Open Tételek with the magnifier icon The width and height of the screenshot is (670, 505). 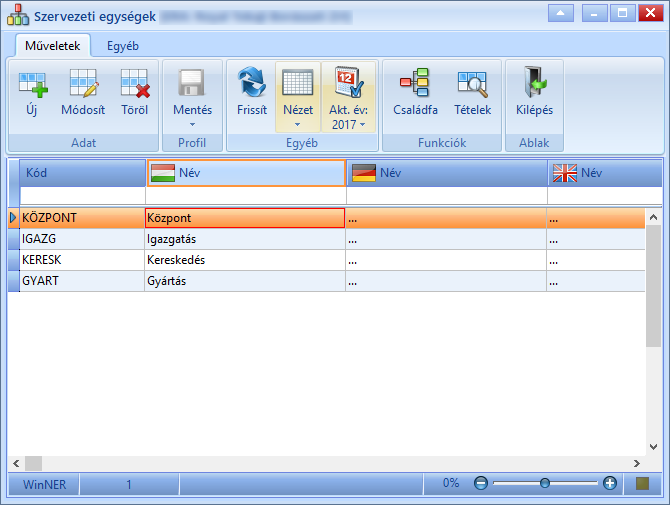pos(473,84)
